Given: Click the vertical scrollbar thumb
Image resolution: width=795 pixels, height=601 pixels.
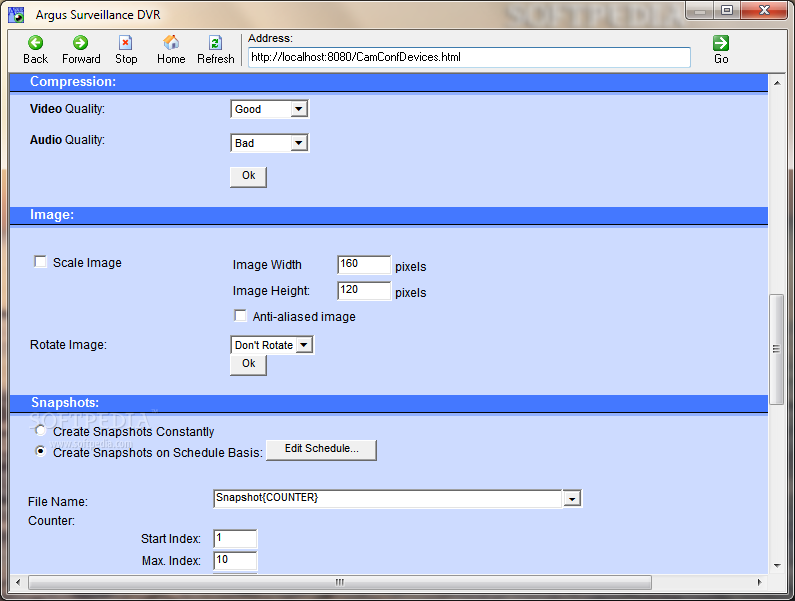Looking at the screenshot, I should [777, 349].
